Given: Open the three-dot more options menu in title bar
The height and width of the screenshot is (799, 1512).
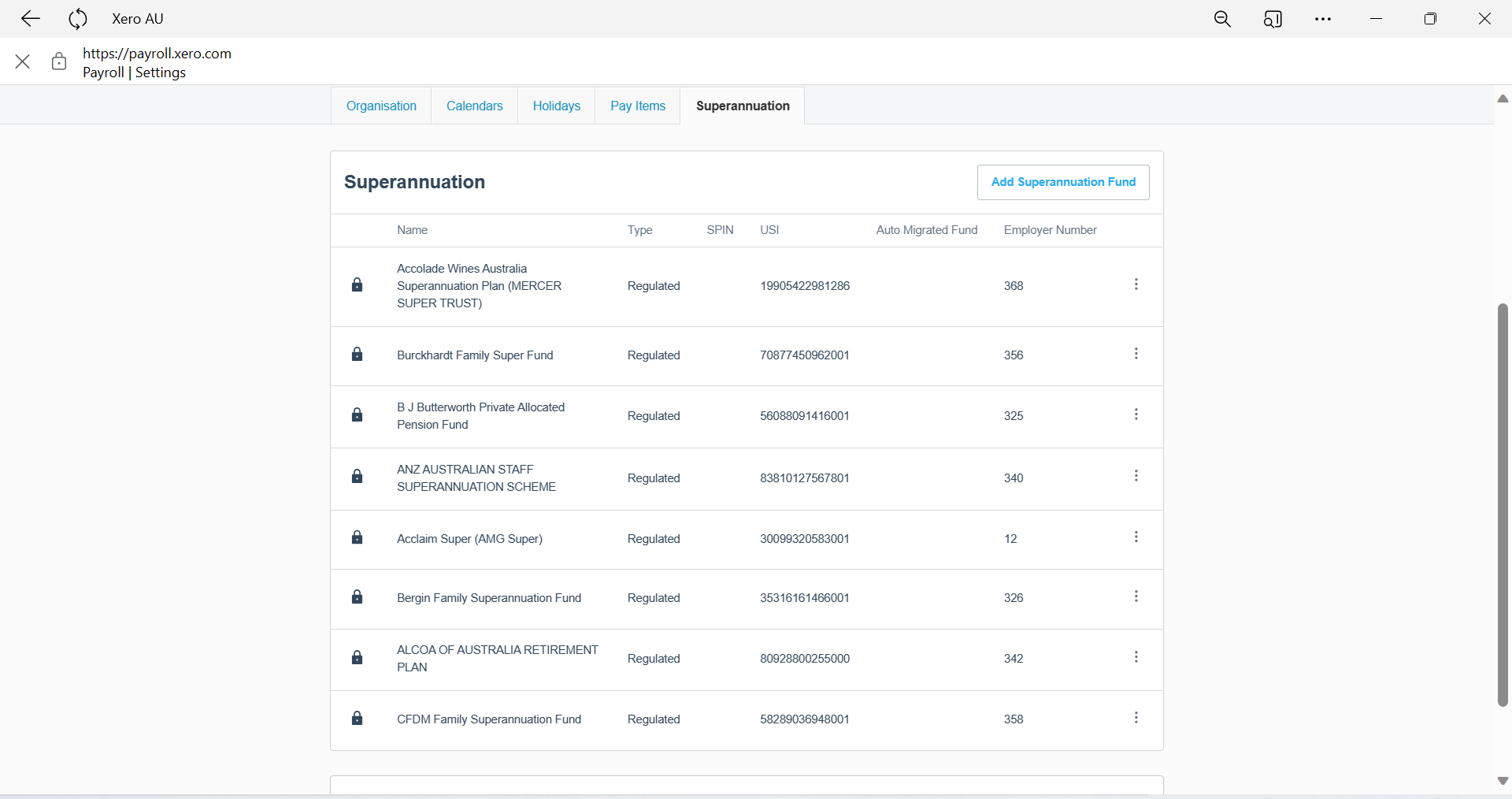Looking at the screenshot, I should click(x=1323, y=19).
